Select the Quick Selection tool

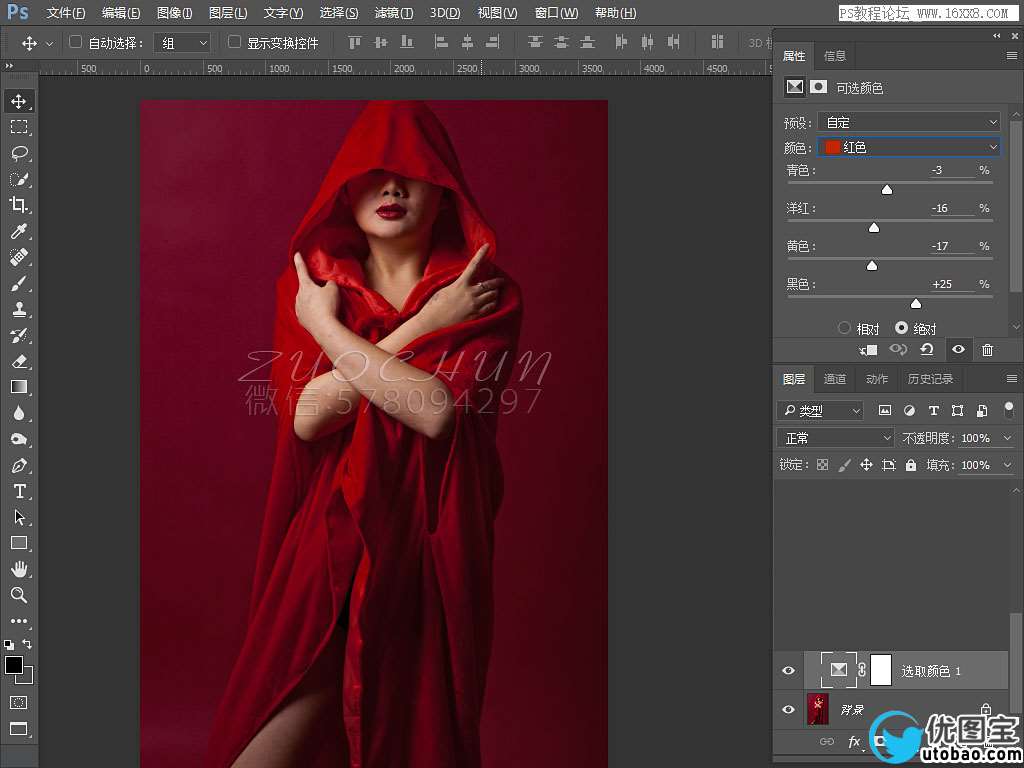pyautogui.click(x=18, y=179)
